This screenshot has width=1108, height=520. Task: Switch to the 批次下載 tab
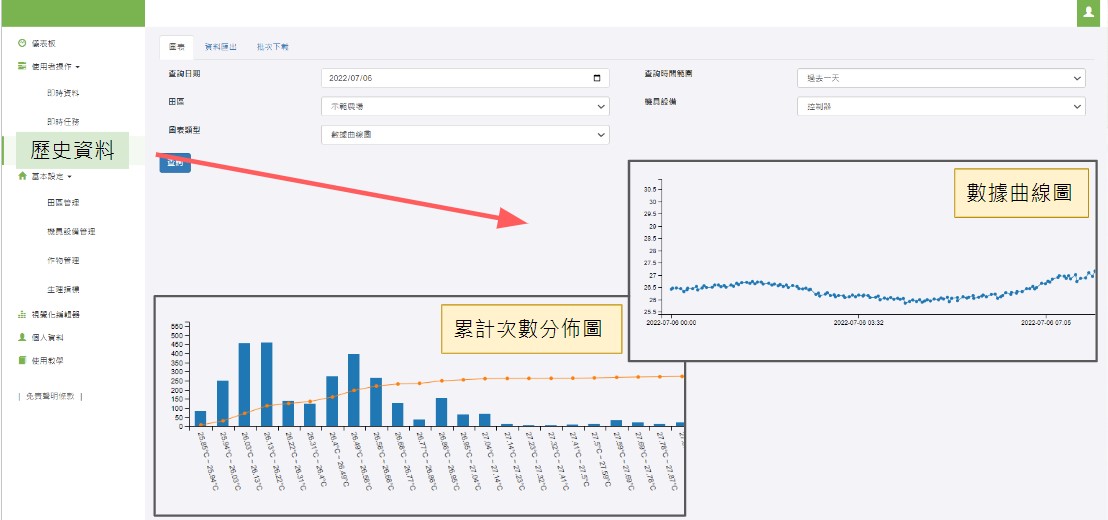tap(272, 46)
